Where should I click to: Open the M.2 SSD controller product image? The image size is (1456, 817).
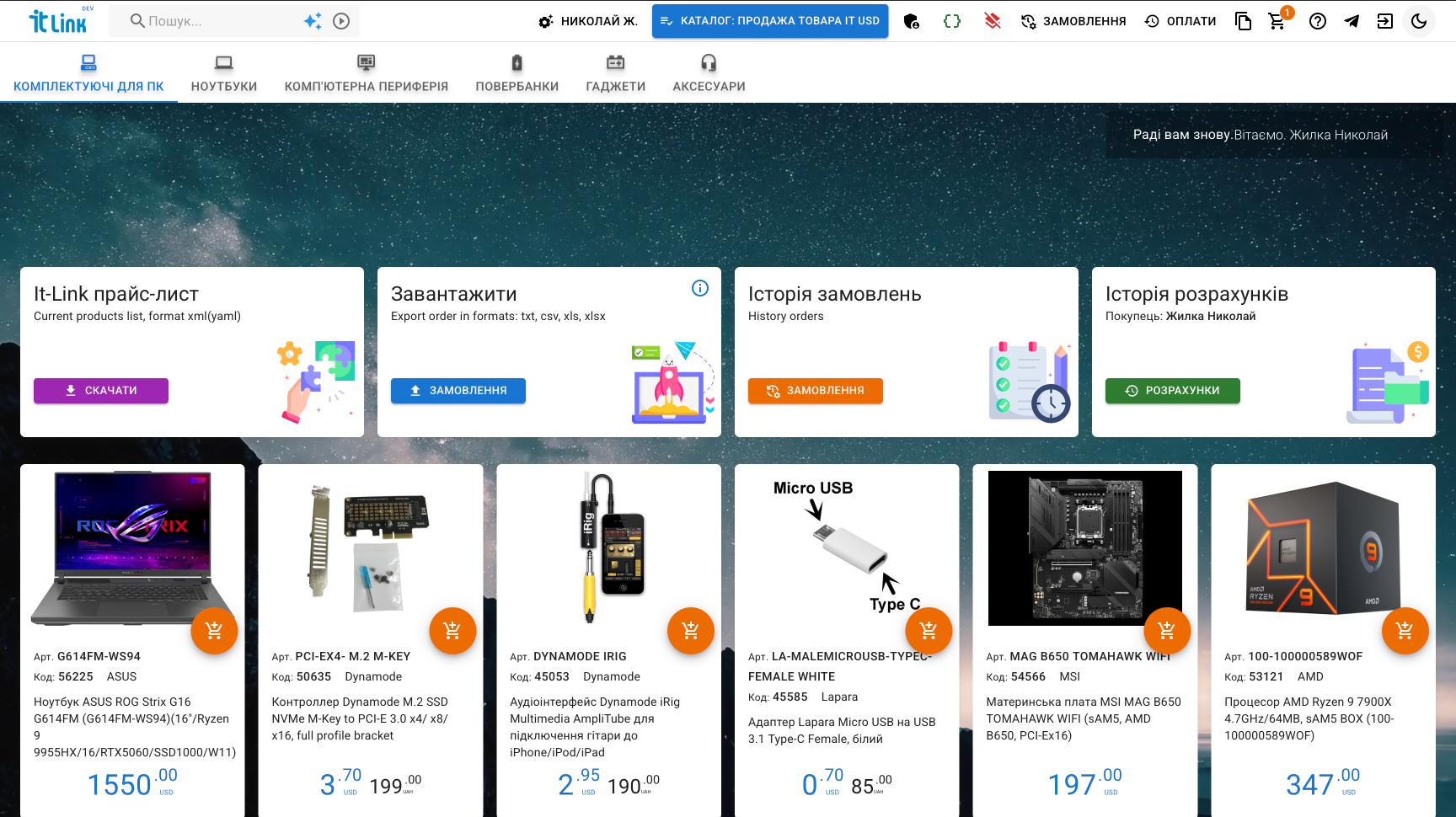(x=371, y=548)
